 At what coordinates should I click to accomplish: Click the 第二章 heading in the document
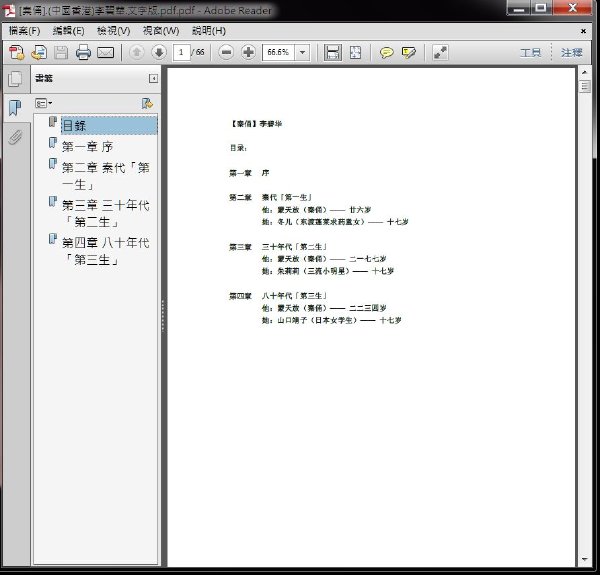(x=240, y=197)
